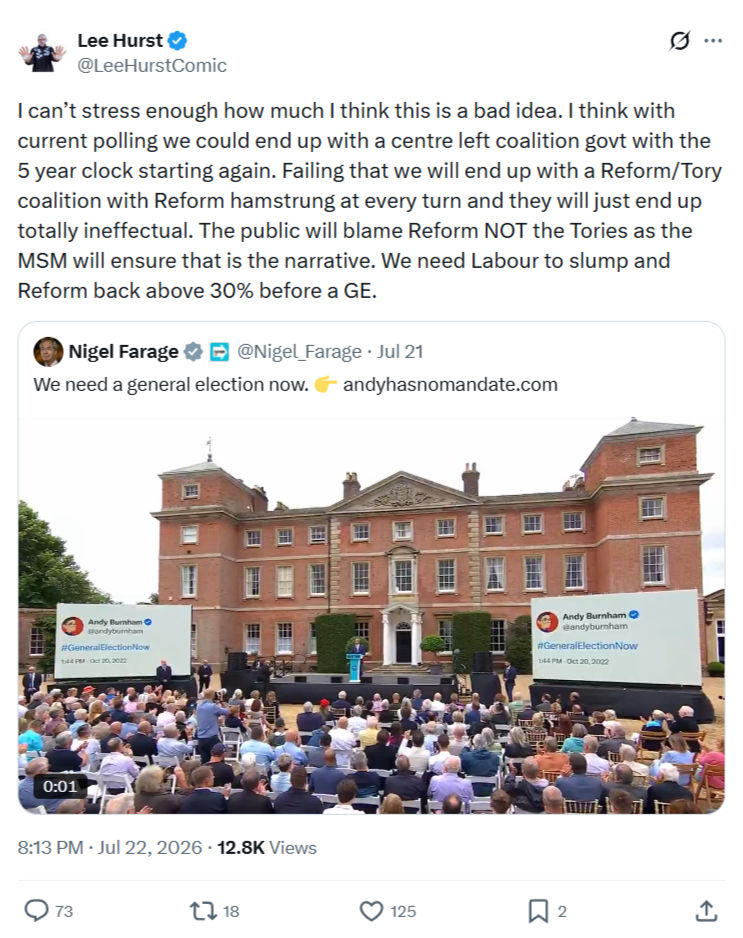Open Lee Hurst's profile avatar

point(42,53)
